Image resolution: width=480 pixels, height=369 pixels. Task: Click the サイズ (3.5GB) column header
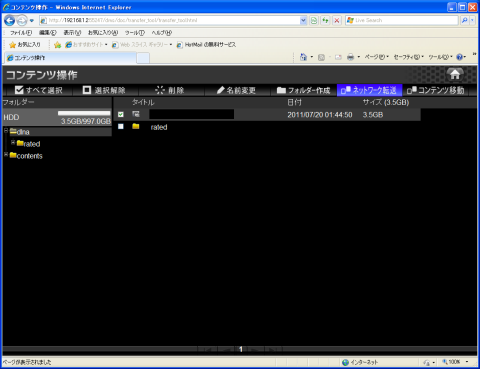coord(386,102)
